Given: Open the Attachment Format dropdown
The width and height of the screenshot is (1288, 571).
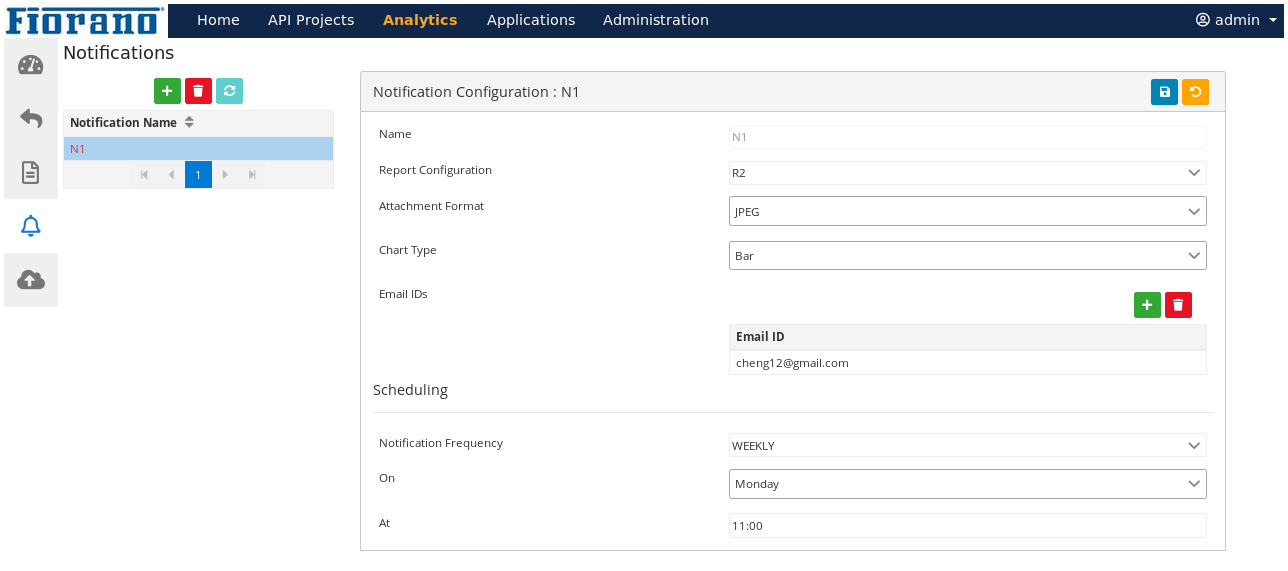Looking at the screenshot, I should [x=967, y=212].
